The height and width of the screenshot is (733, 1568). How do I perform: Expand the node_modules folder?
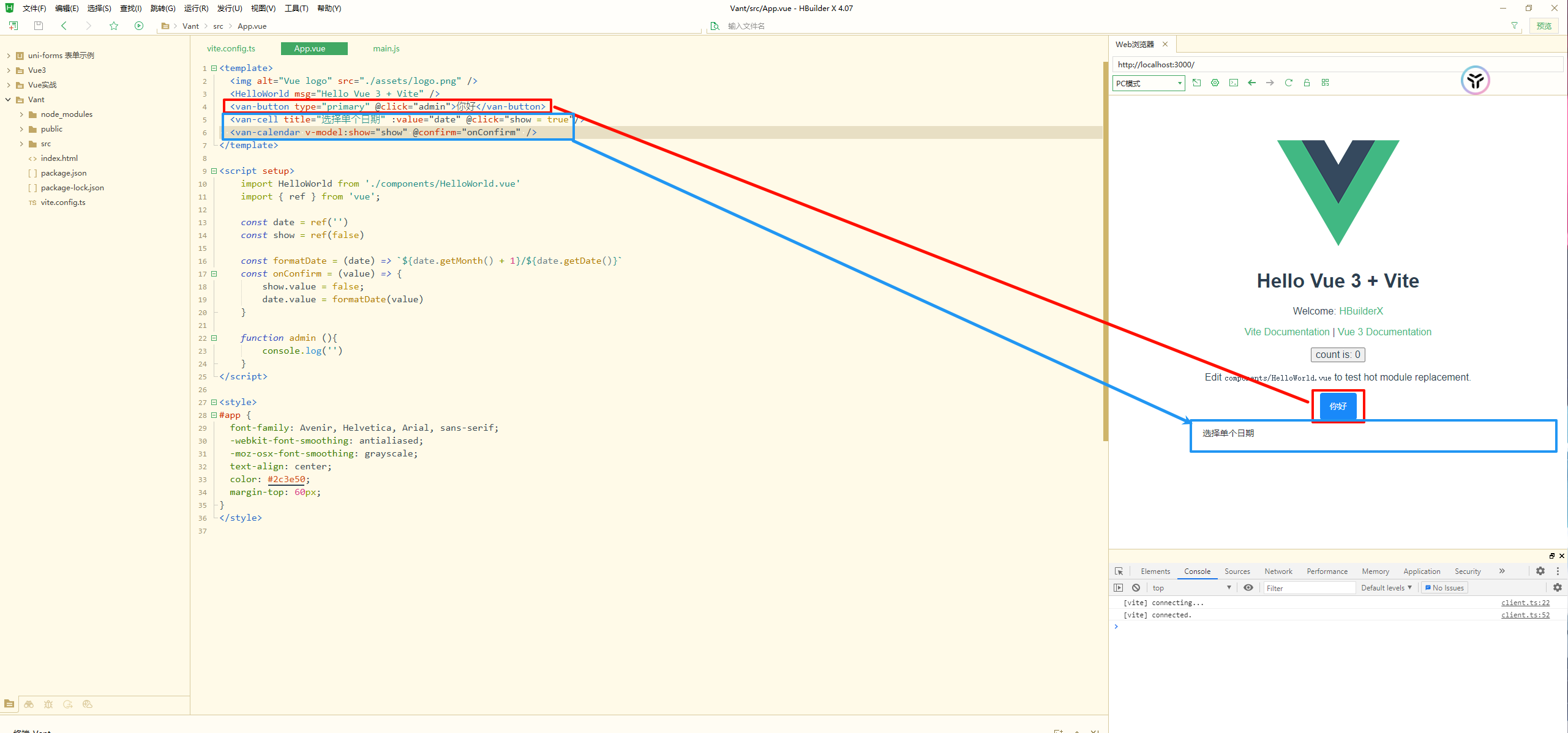coord(21,114)
